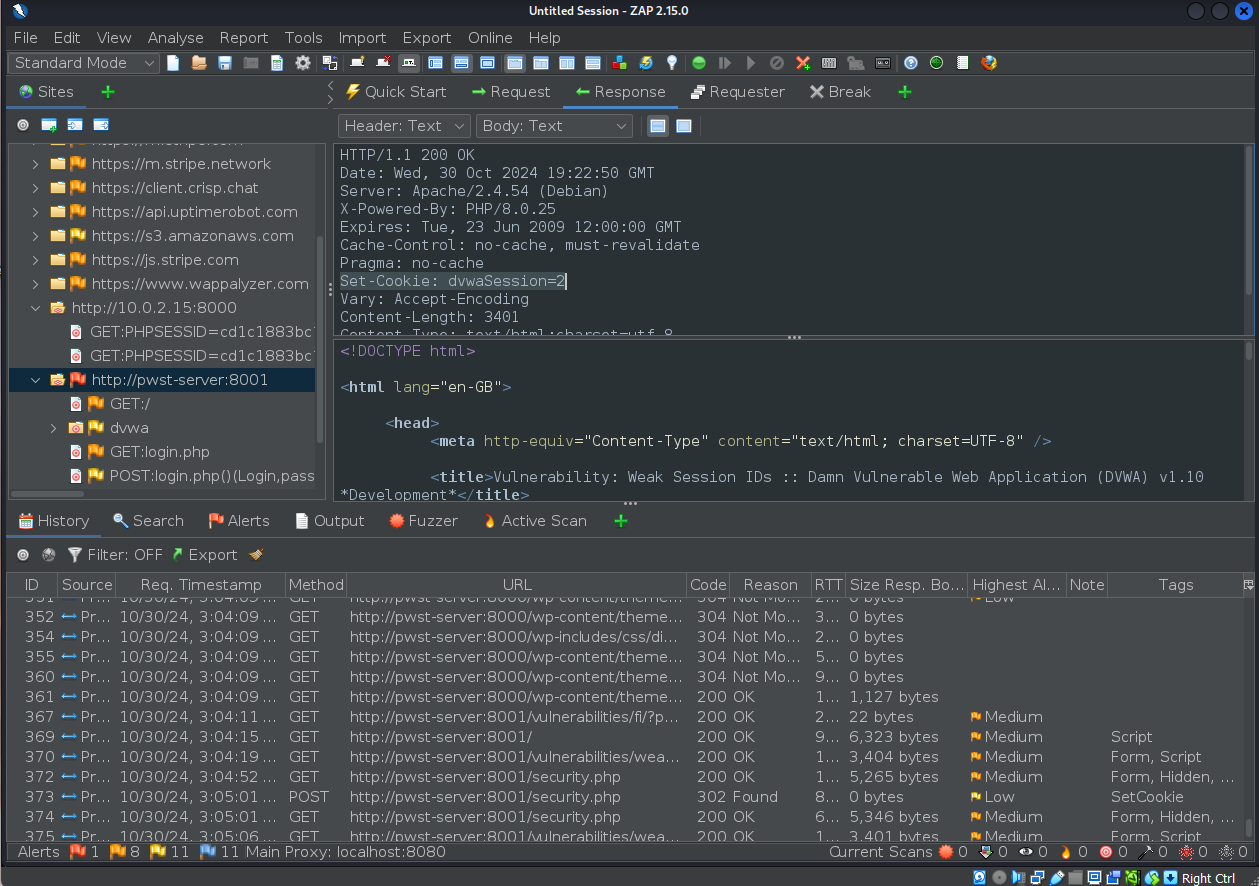Image resolution: width=1259 pixels, height=886 pixels.
Task: Click the broom icon in History panel
Action: 256,555
